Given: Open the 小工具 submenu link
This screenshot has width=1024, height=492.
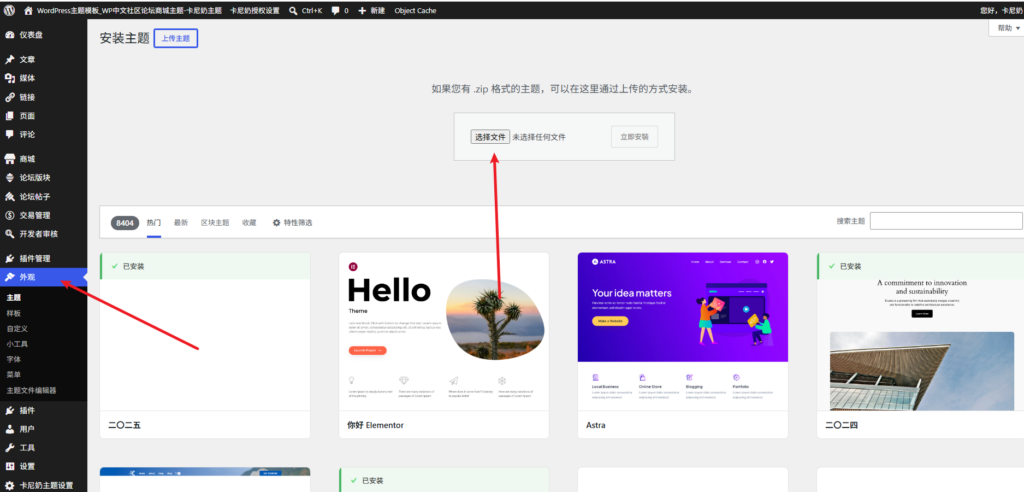Looking at the screenshot, I should (x=17, y=344).
